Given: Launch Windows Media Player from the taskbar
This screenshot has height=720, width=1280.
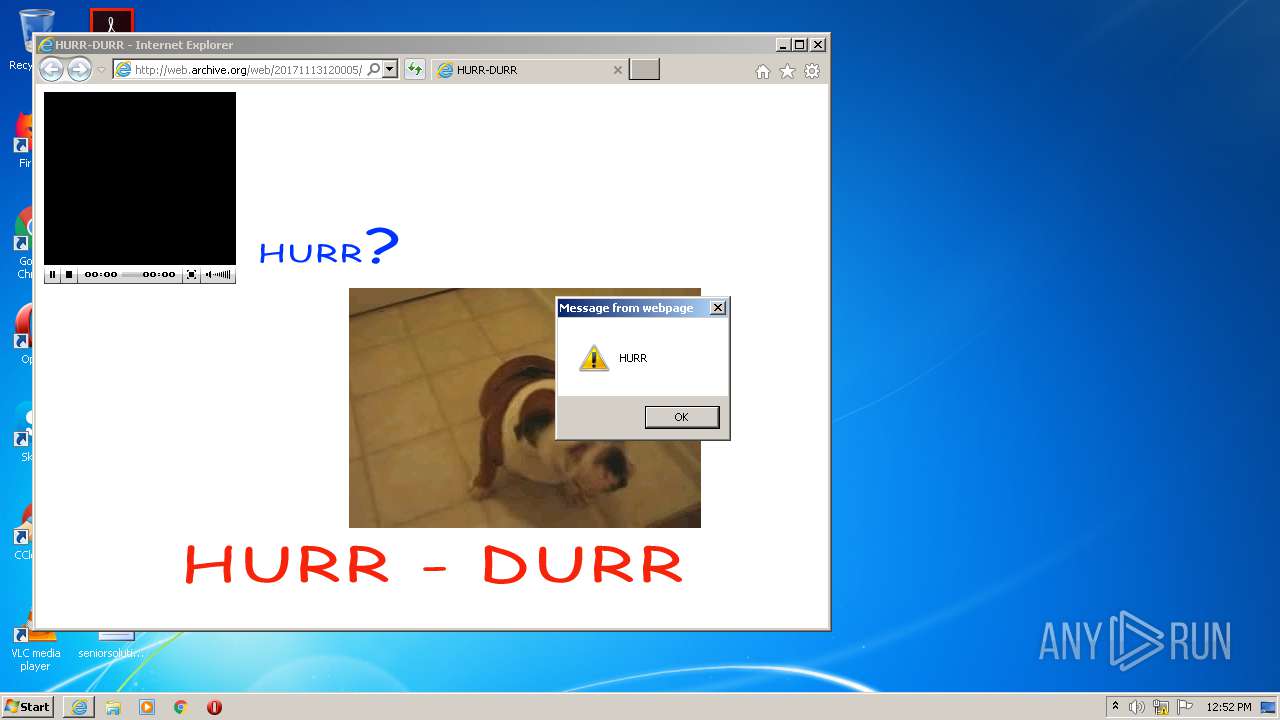Looking at the screenshot, I should pos(147,707).
